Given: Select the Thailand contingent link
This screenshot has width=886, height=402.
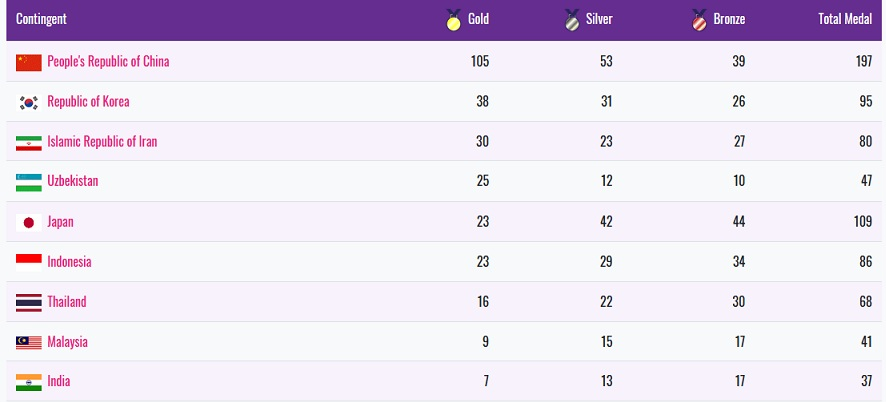Looking at the screenshot, I should [x=67, y=302].
